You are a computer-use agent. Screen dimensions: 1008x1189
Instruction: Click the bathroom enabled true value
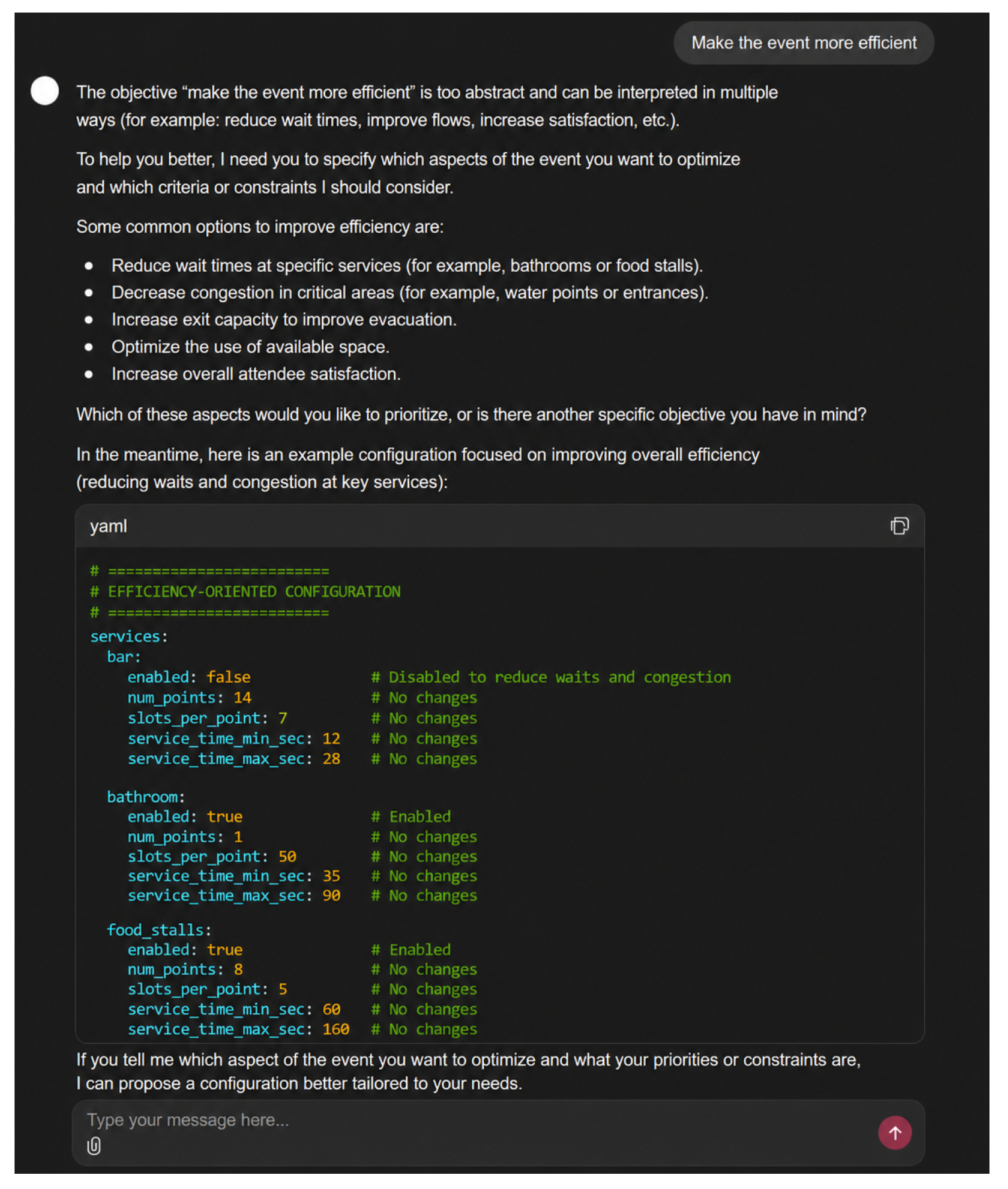point(225,817)
